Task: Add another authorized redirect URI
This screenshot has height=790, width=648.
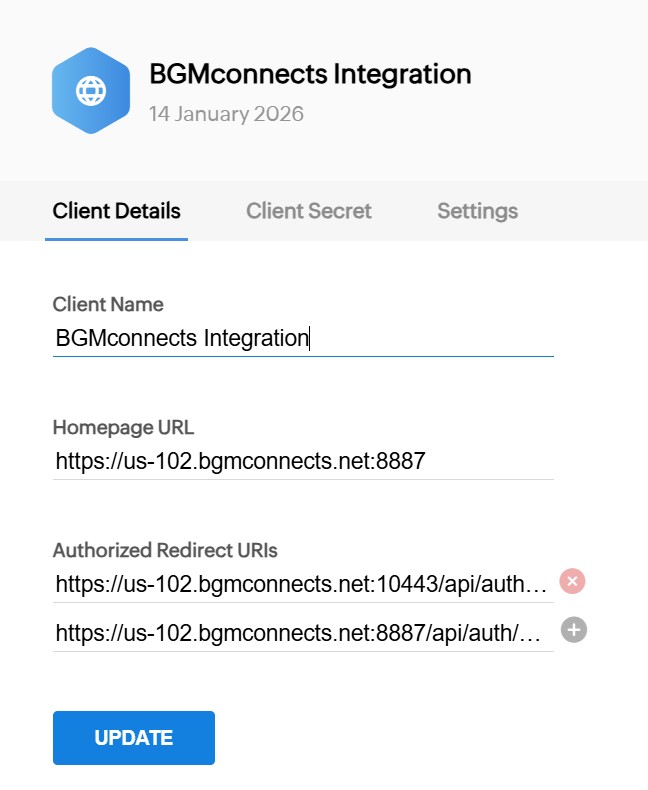Action: tap(573, 630)
